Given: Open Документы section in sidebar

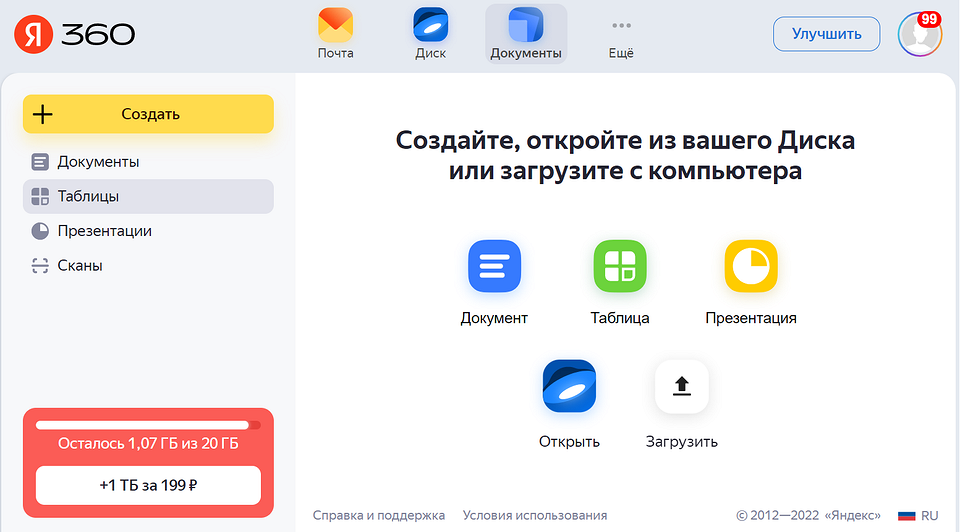Looking at the screenshot, I should [148, 162].
